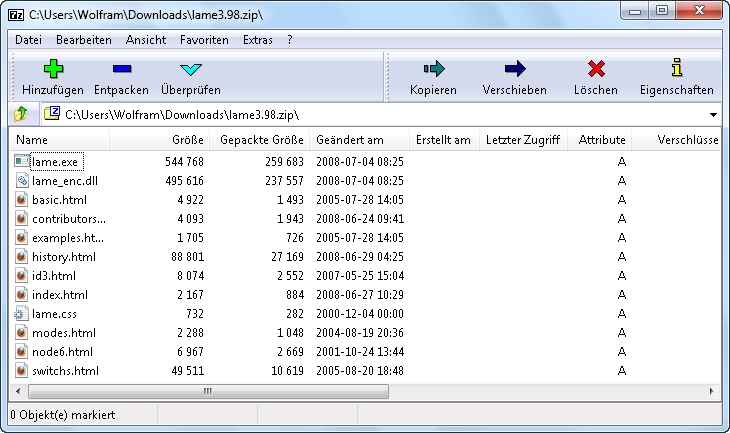Open the Datei menu
This screenshot has width=730, height=433.
pos(29,40)
